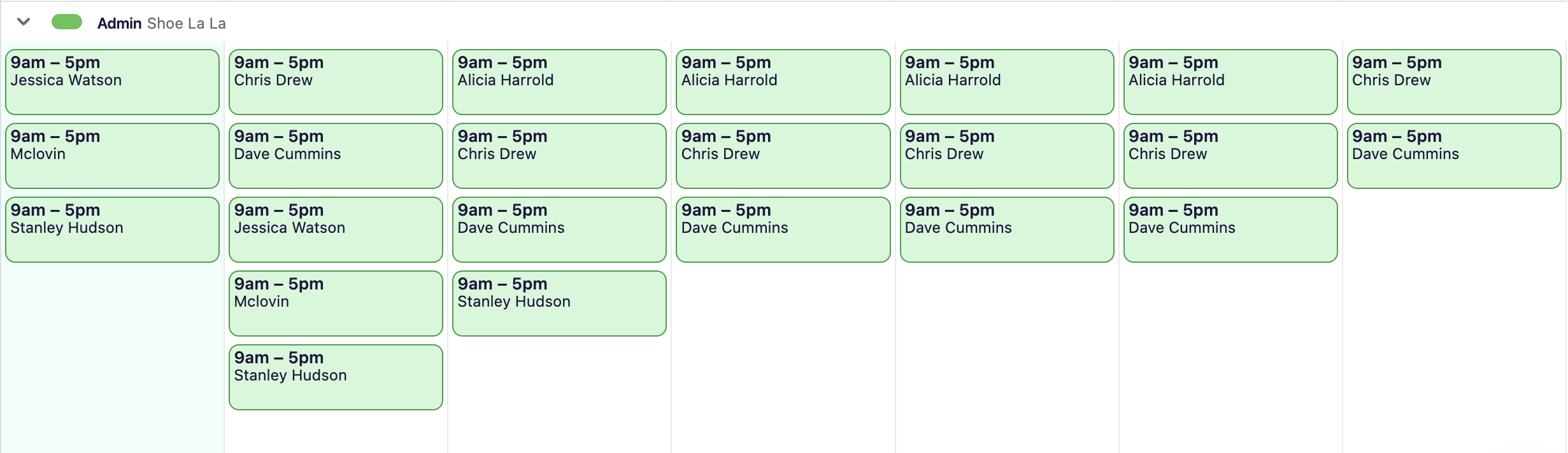1568x453 pixels.
Task: Select the Admin Shoe La La label
Action: click(161, 24)
